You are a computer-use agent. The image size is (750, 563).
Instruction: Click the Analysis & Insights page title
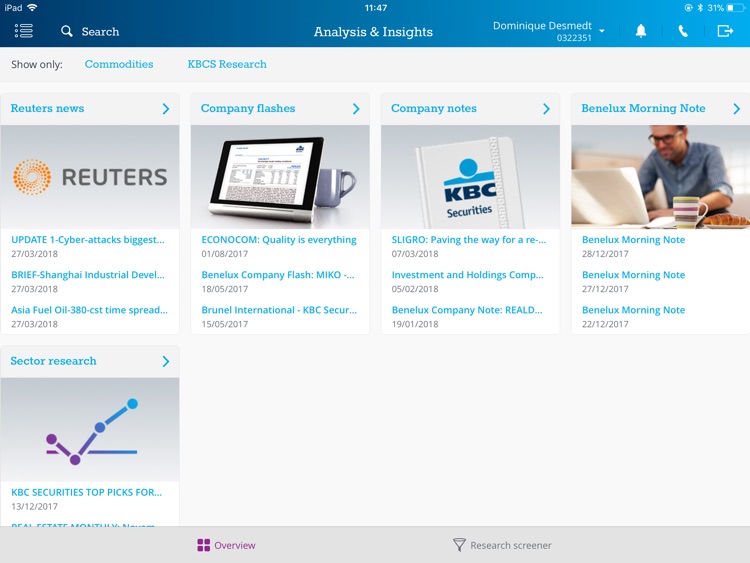(x=373, y=32)
